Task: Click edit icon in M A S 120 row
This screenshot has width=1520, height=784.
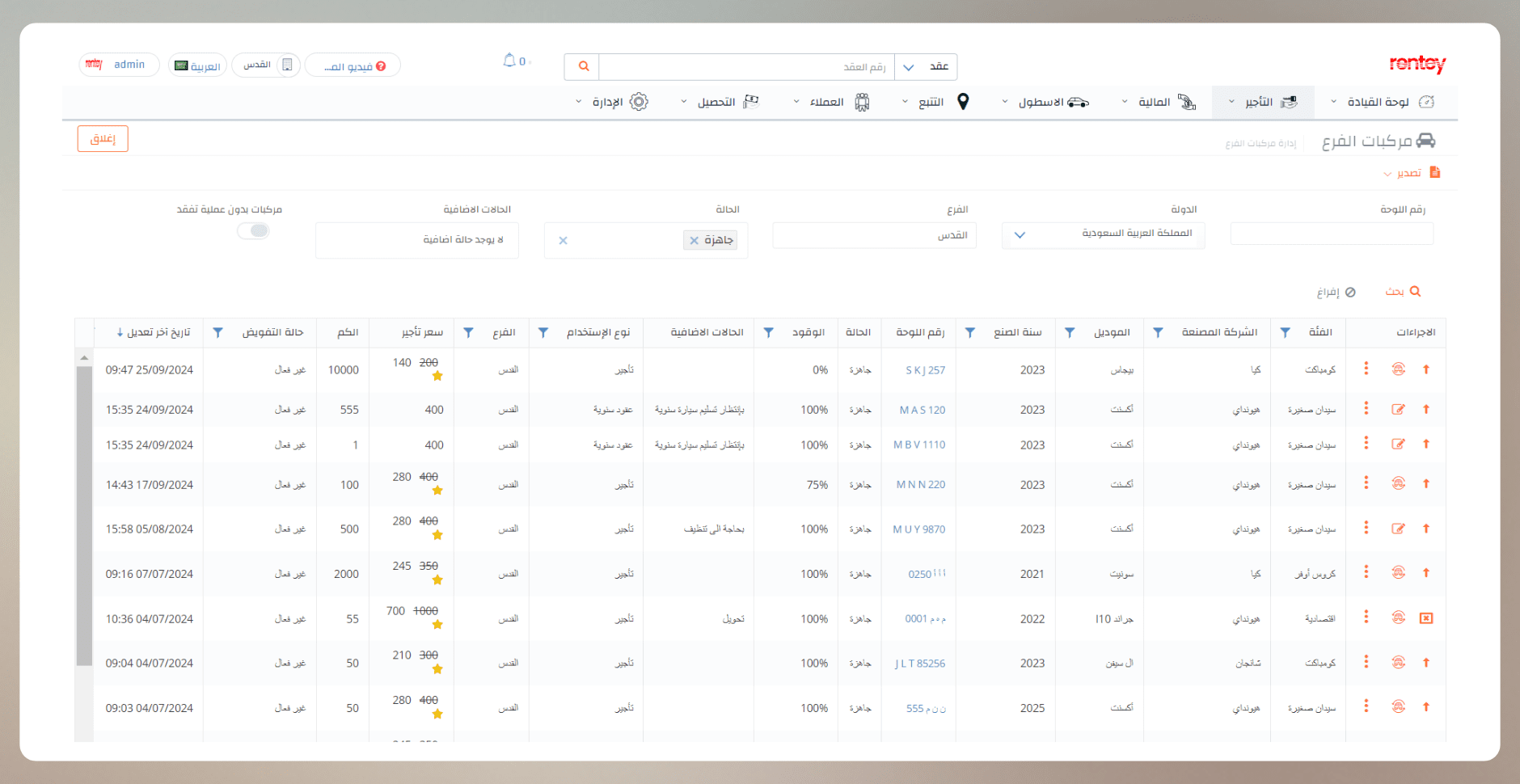Action: pyautogui.click(x=1398, y=410)
